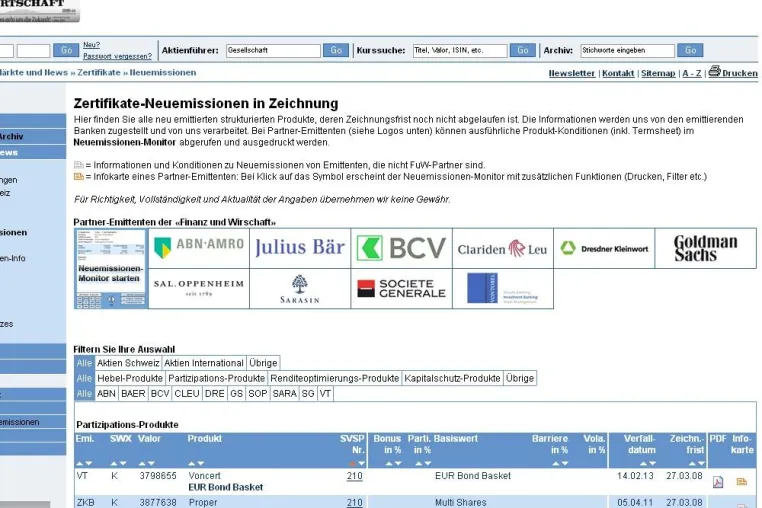Filter by Hebel-Produkte
The height and width of the screenshot is (508, 762).
pyautogui.click(x=130, y=378)
